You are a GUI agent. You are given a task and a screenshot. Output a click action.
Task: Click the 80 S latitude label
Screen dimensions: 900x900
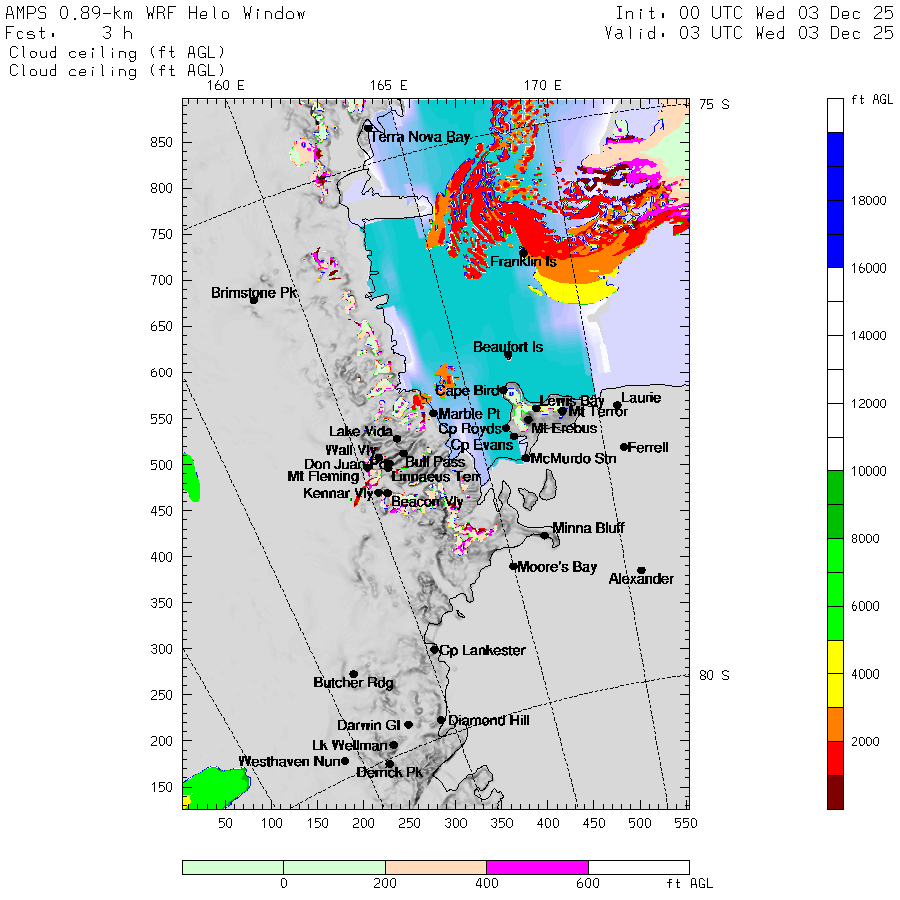(715, 676)
